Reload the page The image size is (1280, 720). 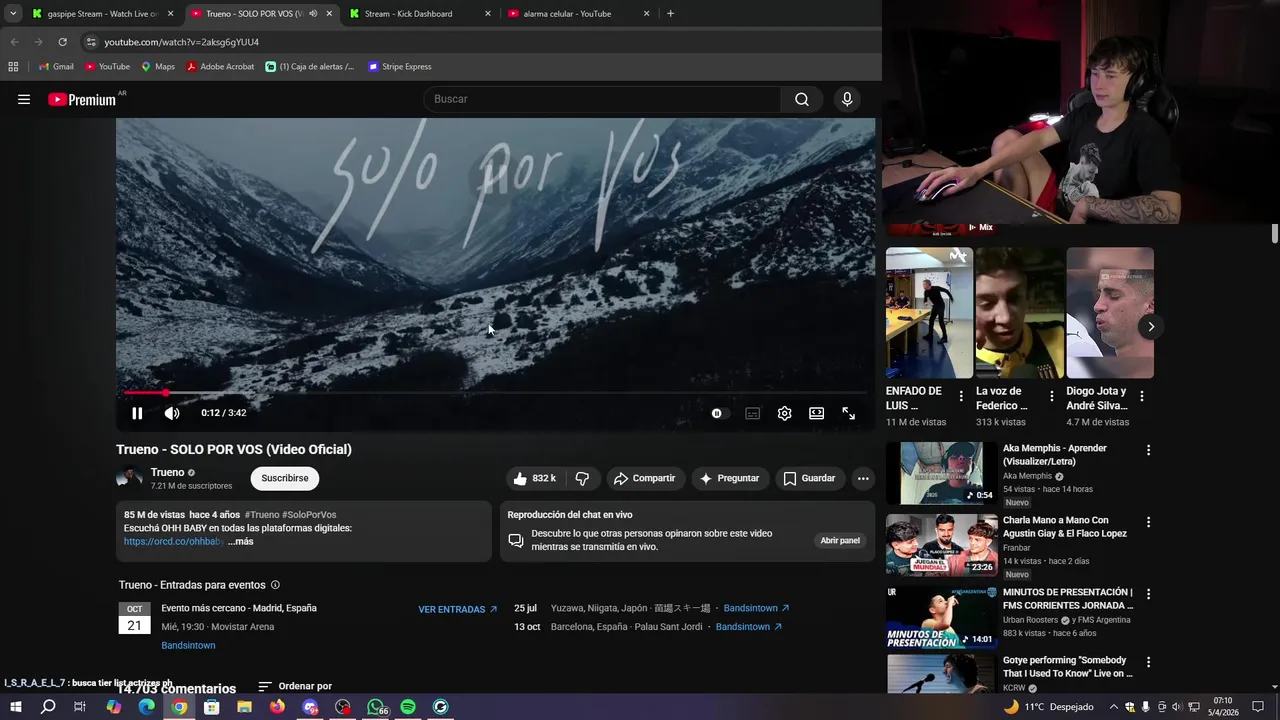(x=62, y=42)
